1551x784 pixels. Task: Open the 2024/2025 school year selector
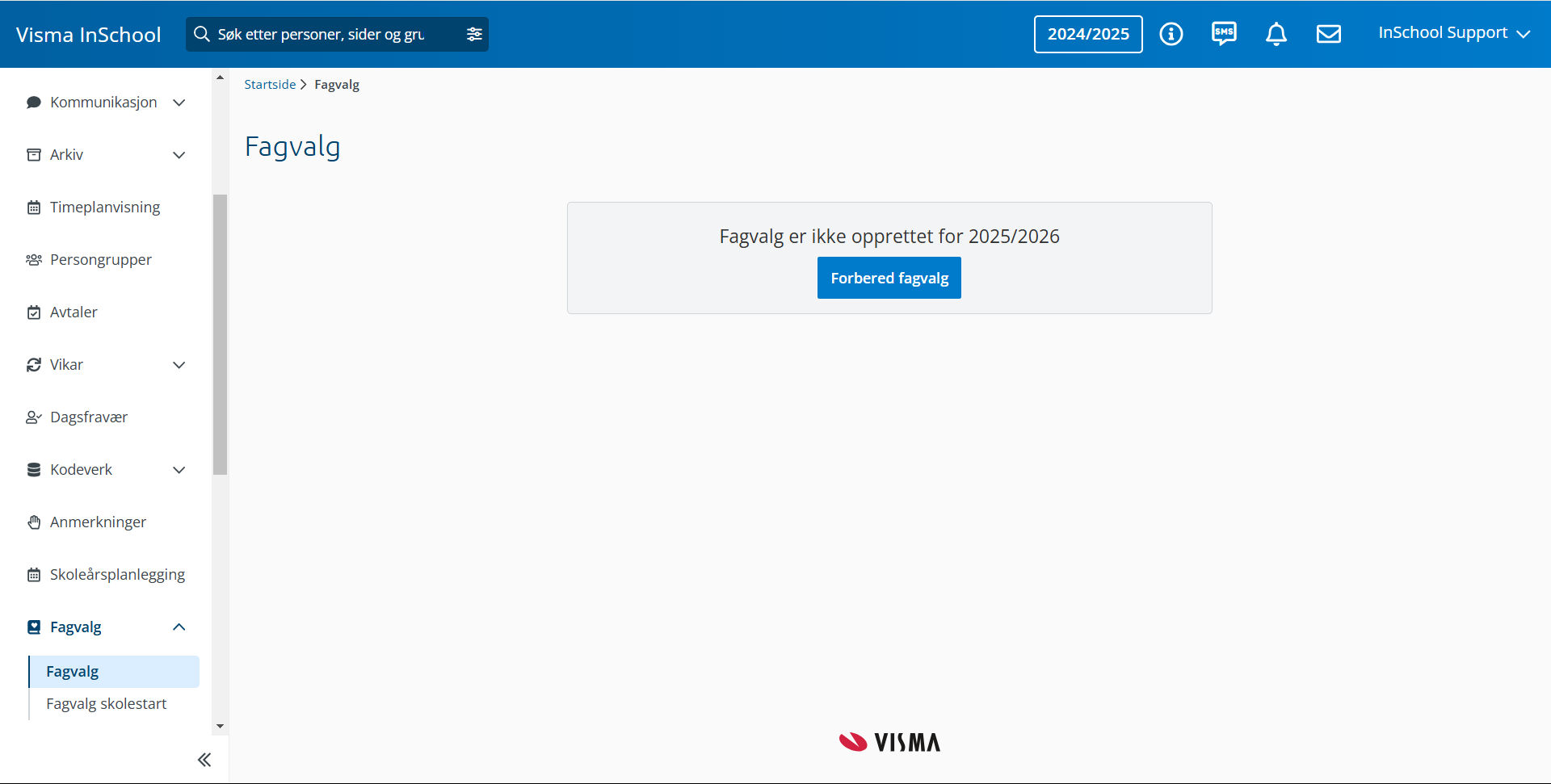1088,34
